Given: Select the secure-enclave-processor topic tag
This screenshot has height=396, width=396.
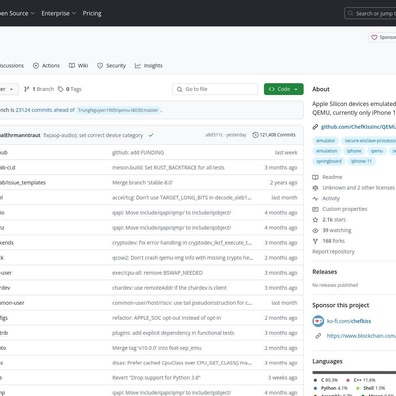Looking at the screenshot, I should (369, 141).
